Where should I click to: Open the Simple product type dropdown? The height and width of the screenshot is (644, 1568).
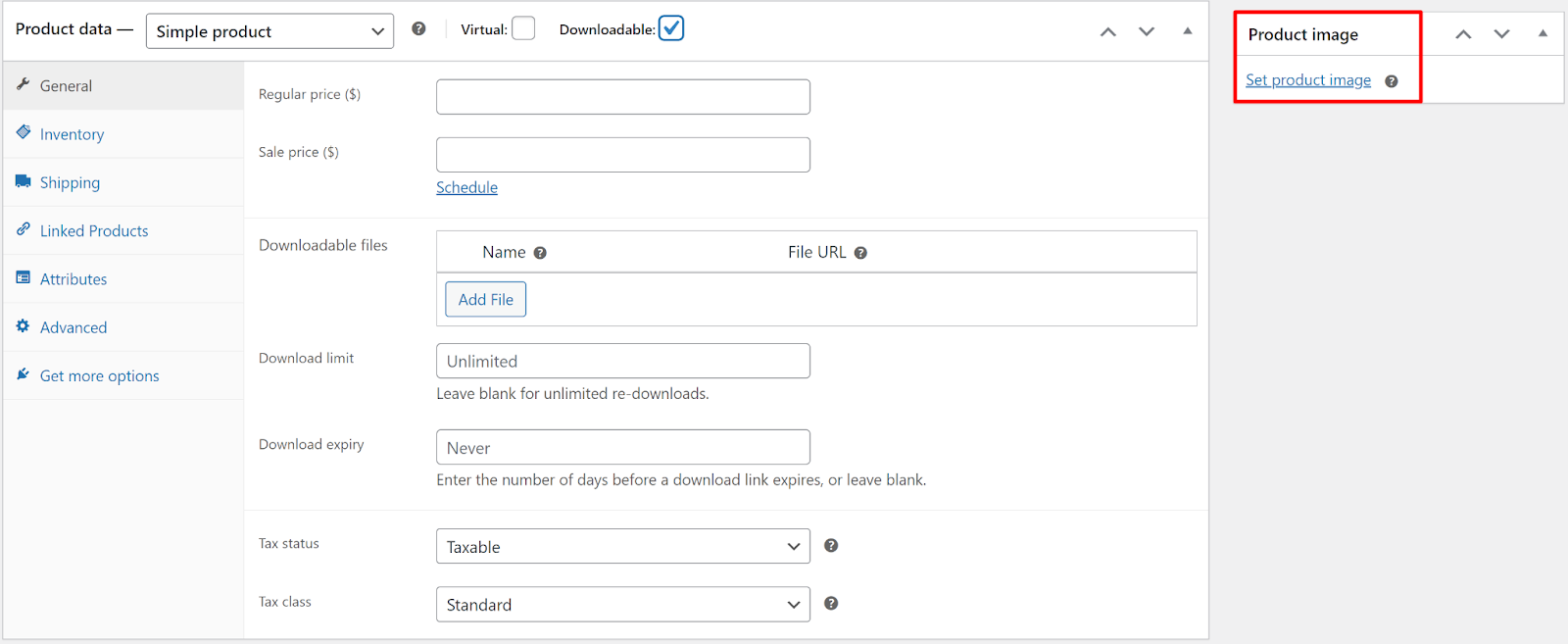[x=269, y=31]
